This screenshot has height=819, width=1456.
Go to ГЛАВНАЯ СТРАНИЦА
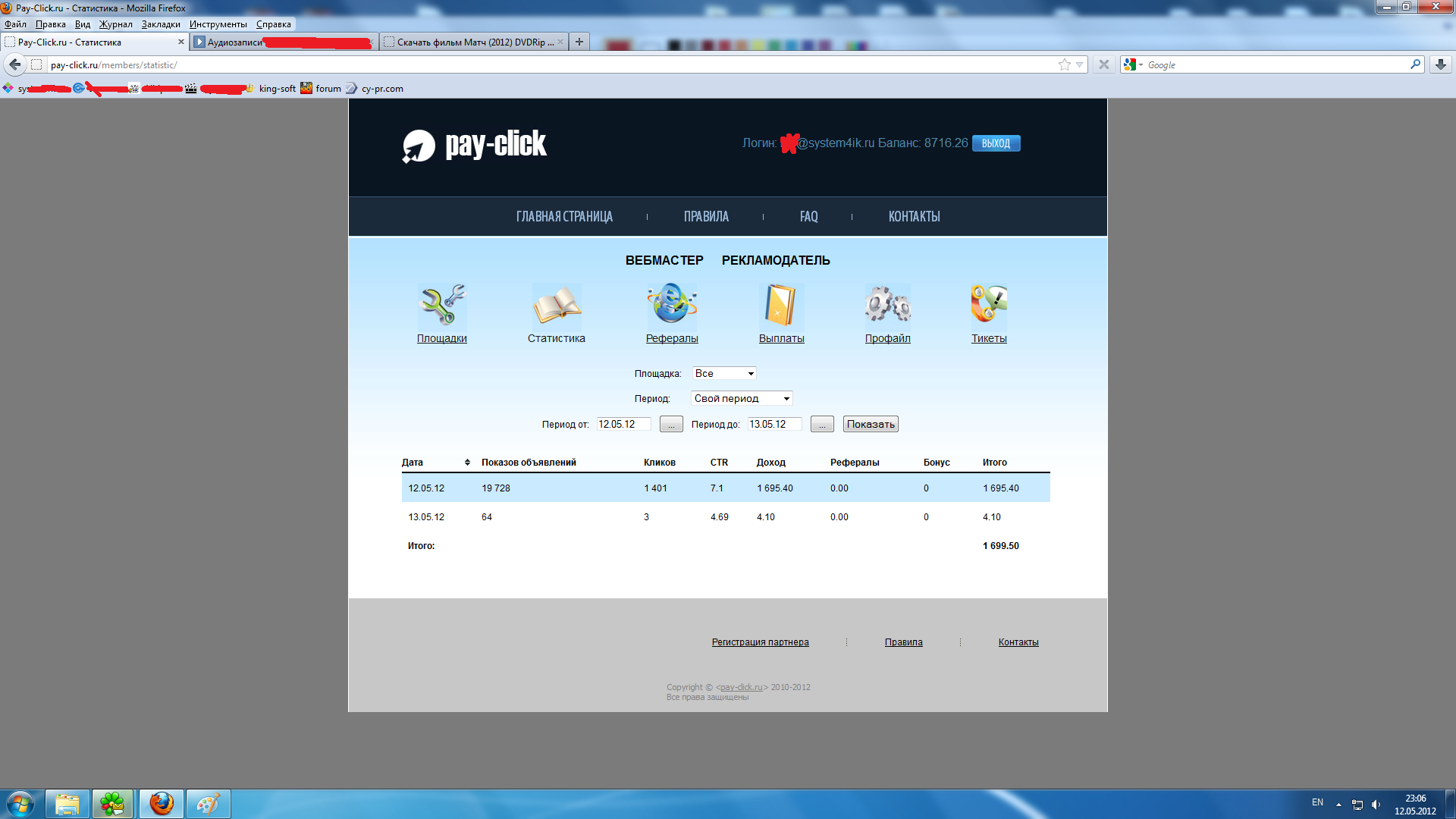(x=564, y=217)
